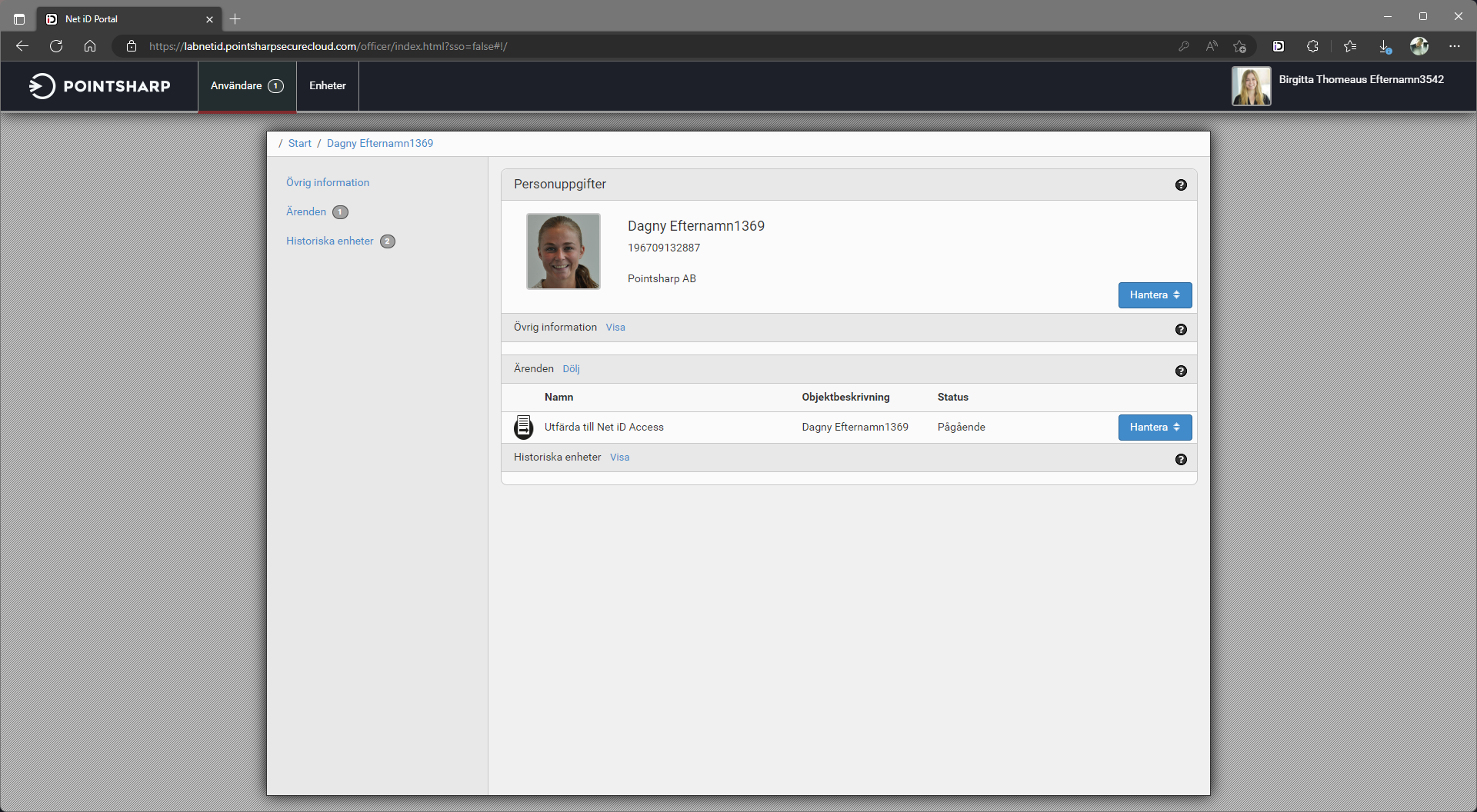This screenshot has width=1477, height=812.
Task: Click the Pointsharp AB organization text
Action: (x=662, y=278)
